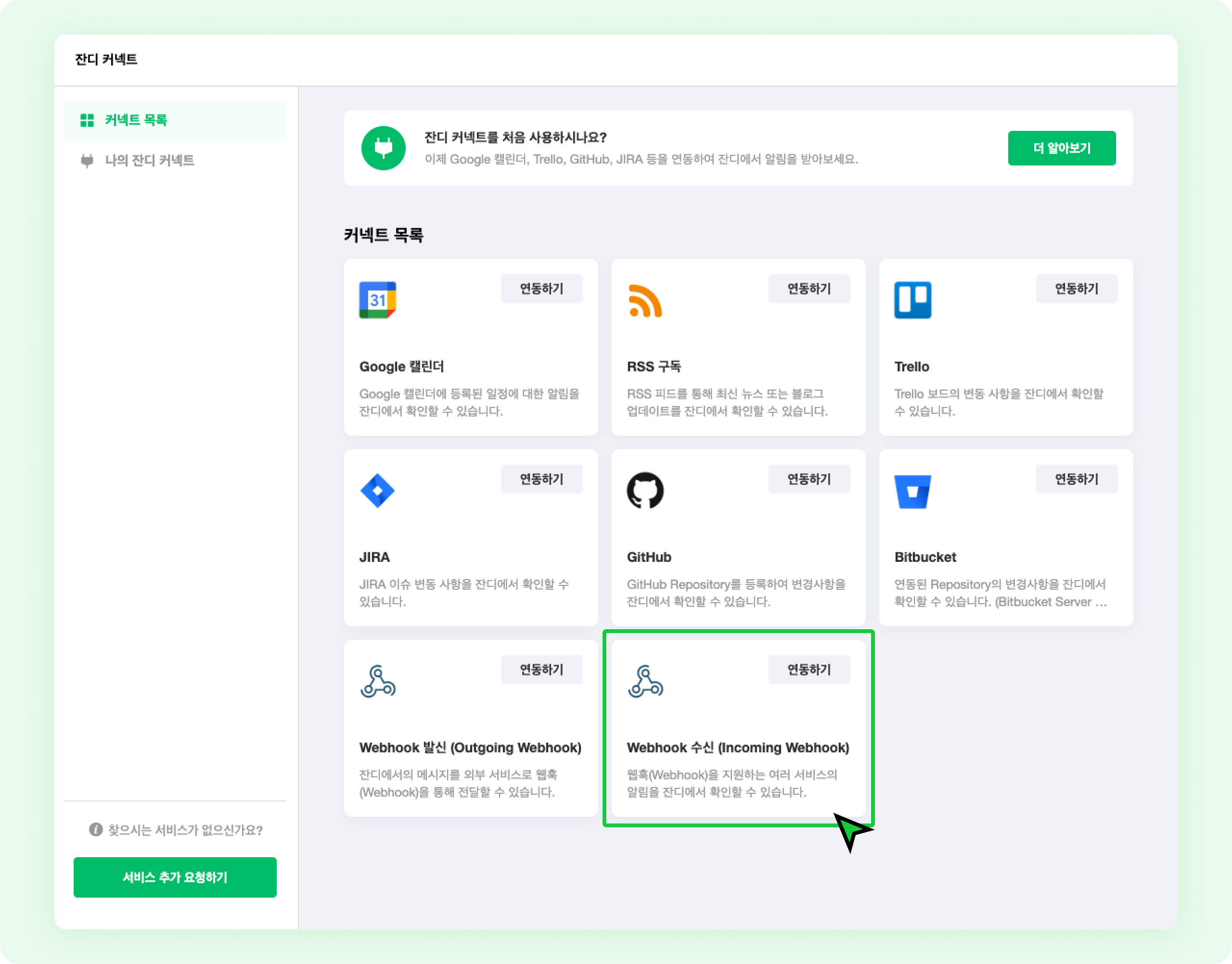
Task: Click the Google Calendar icon
Action: pyautogui.click(x=377, y=300)
